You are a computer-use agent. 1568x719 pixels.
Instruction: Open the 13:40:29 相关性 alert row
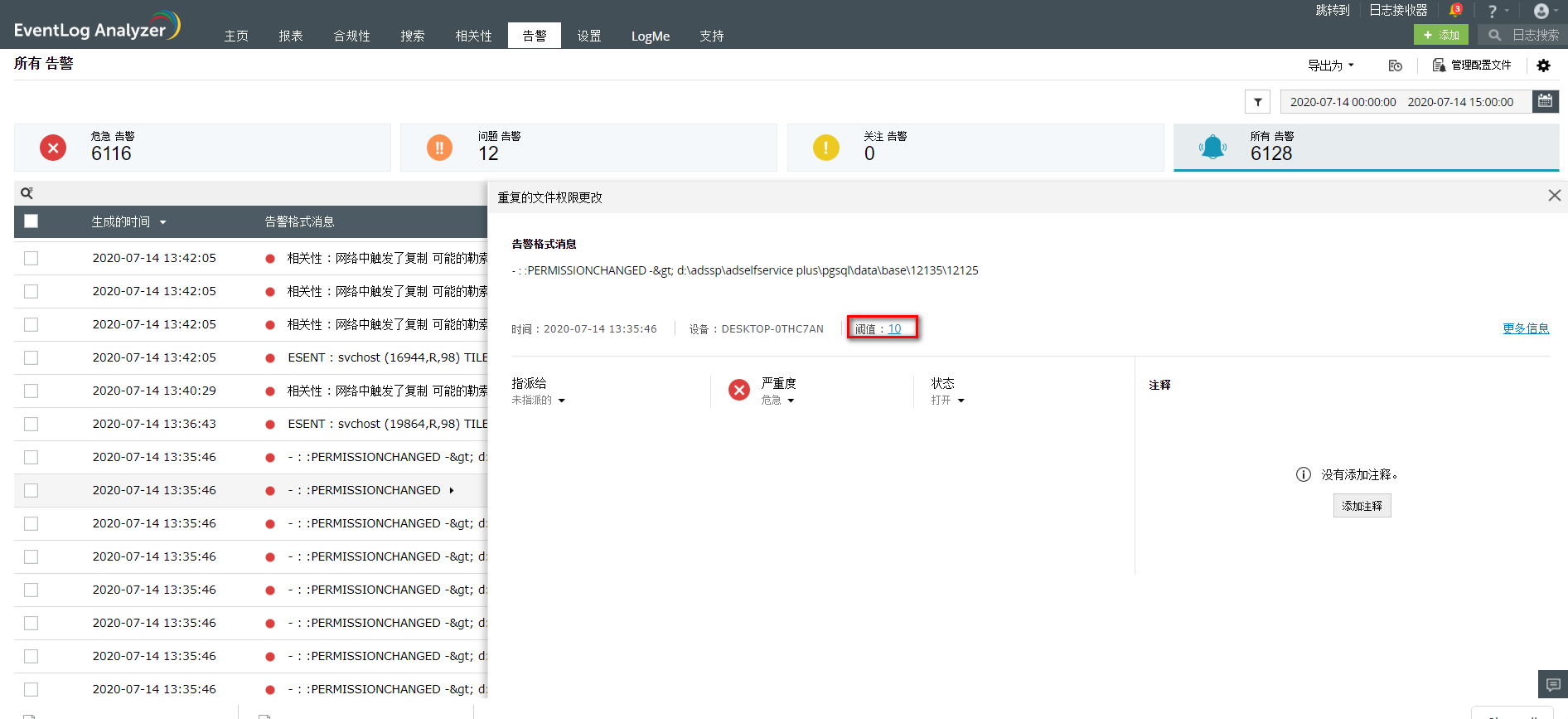[250, 391]
